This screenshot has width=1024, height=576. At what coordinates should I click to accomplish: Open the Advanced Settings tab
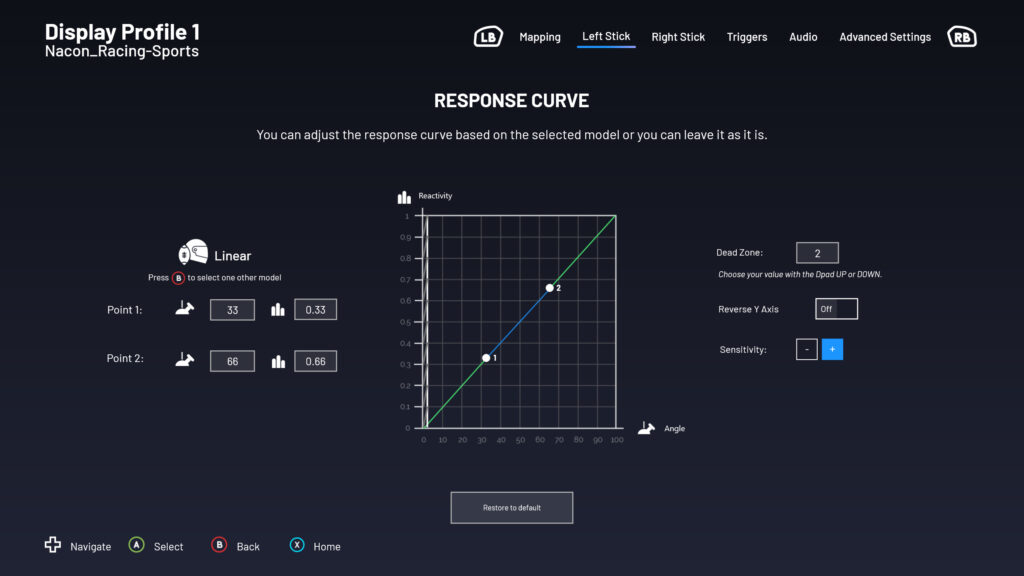[x=885, y=37]
